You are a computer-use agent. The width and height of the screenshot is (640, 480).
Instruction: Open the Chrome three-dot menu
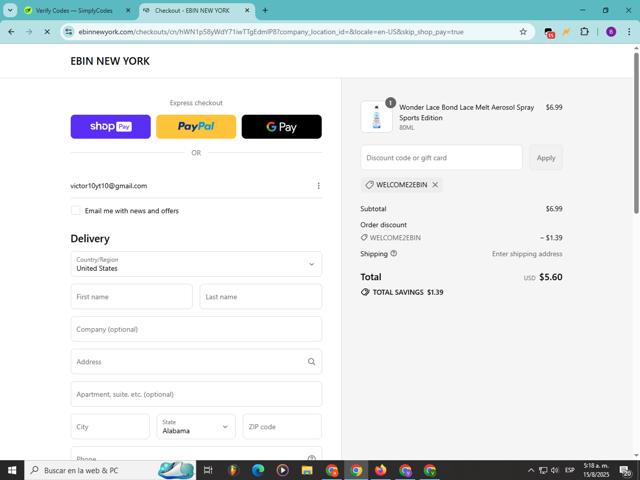tap(629, 31)
